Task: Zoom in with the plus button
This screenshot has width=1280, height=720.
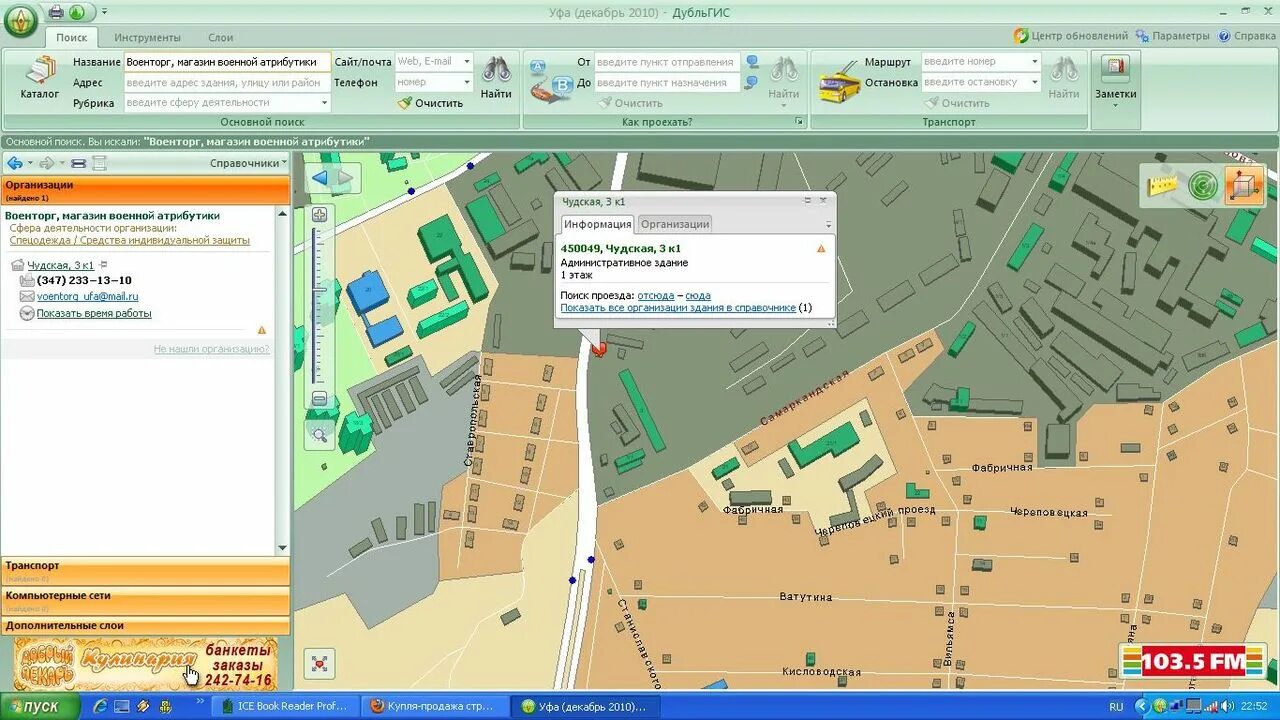Action: coord(320,215)
